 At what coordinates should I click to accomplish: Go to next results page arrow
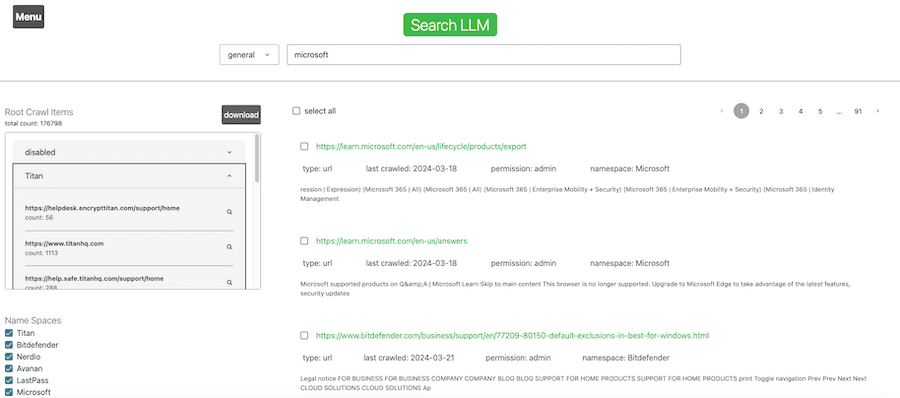[877, 111]
